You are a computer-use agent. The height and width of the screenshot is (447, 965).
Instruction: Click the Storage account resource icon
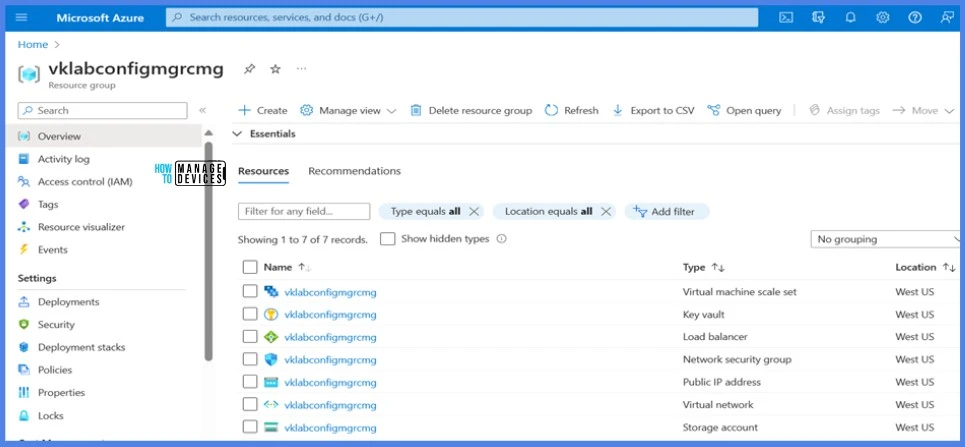[x=271, y=427]
